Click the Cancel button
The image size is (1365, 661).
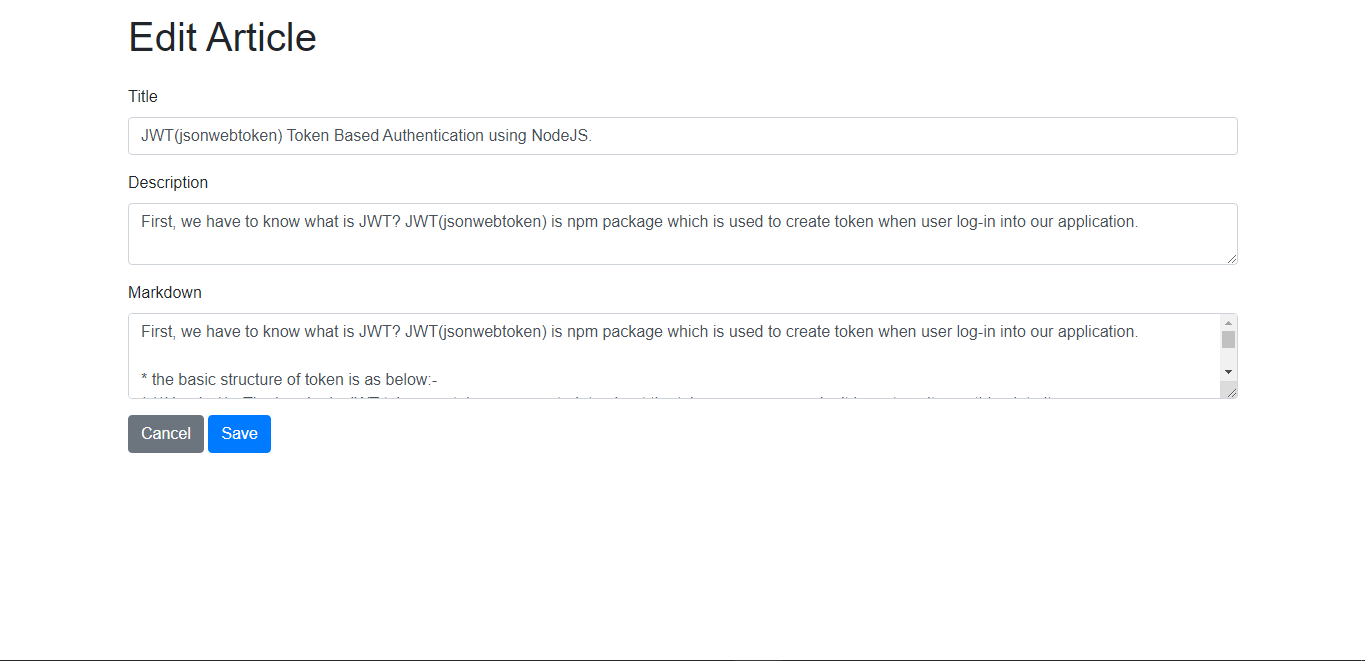pos(166,434)
